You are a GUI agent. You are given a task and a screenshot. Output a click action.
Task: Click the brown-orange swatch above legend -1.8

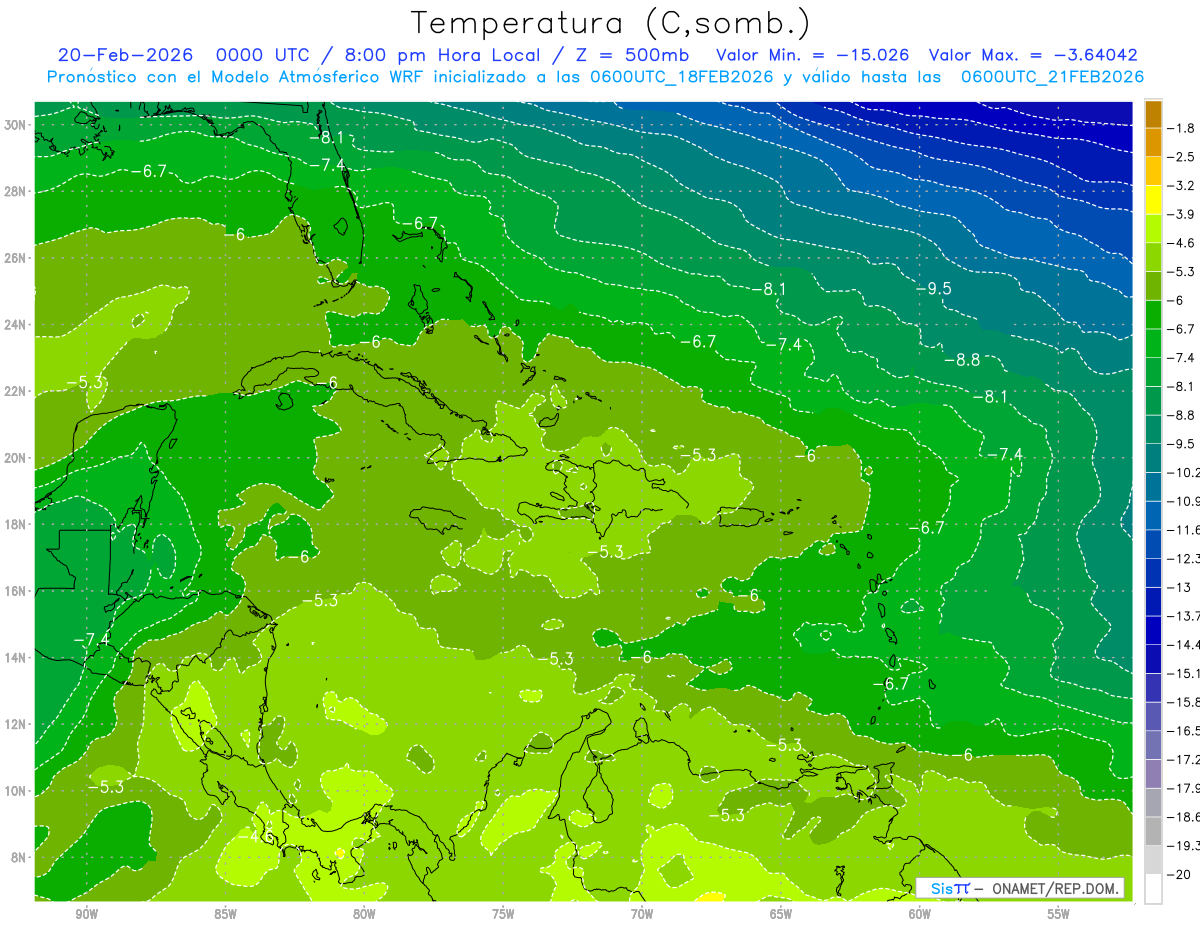click(x=1153, y=114)
